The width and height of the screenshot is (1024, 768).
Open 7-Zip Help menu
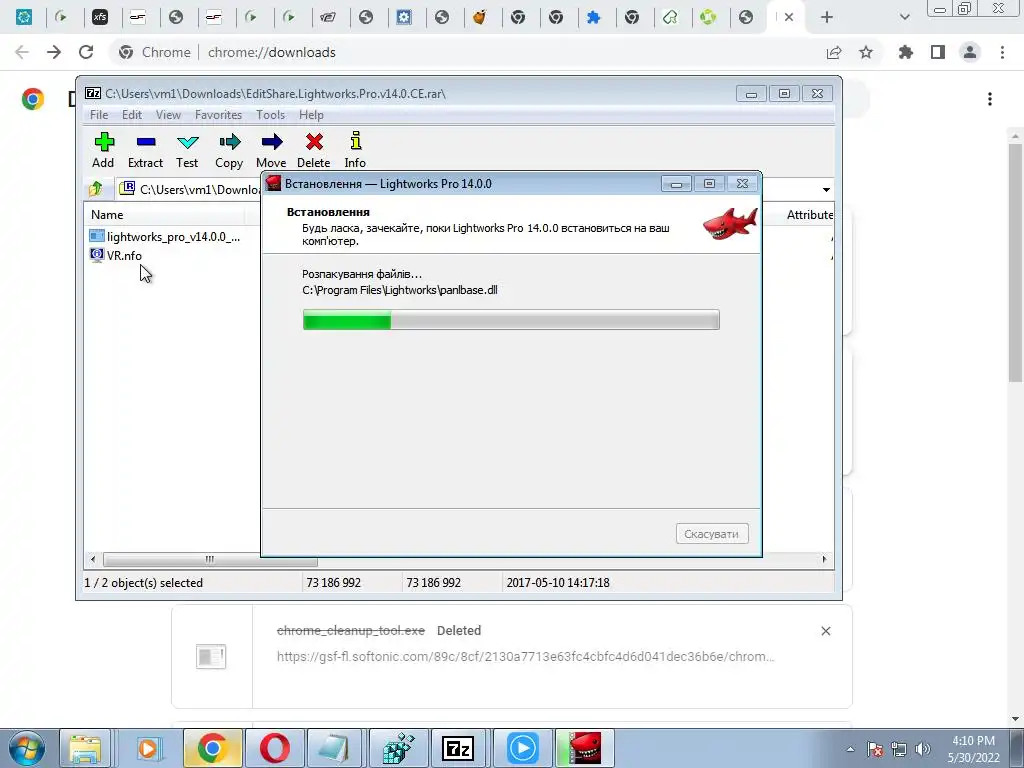point(311,115)
